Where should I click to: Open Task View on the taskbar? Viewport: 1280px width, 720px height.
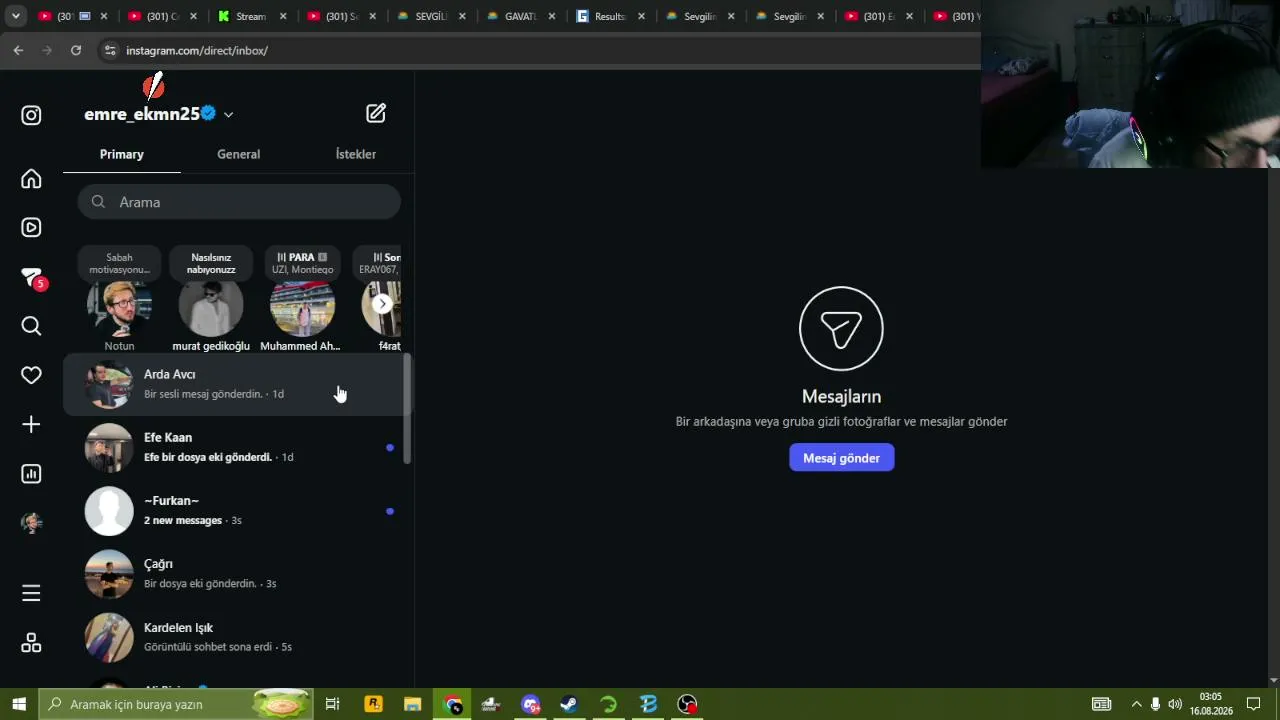pyautogui.click(x=333, y=704)
